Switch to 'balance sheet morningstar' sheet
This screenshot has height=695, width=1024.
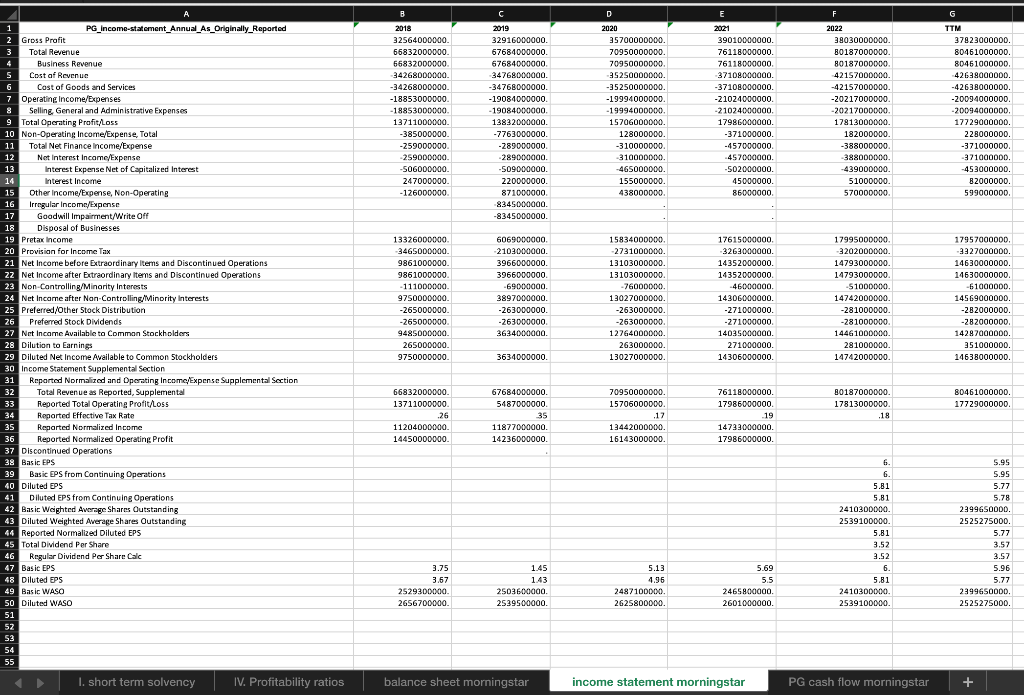456,681
